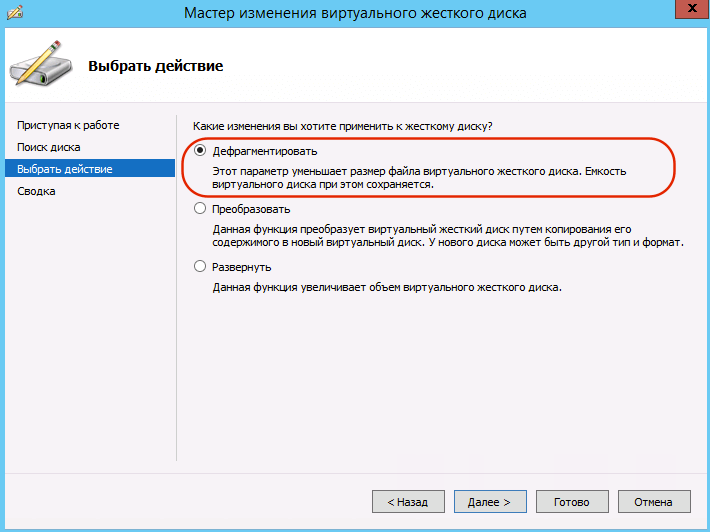The image size is (710, 532).
Task: Enable the Развернуть radio option
Action: 201,267
